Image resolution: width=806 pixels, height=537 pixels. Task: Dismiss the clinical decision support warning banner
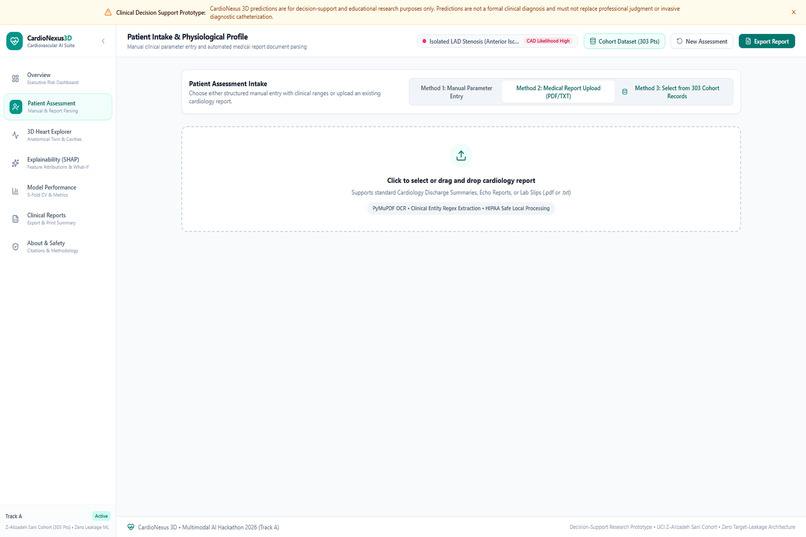click(793, 12)
